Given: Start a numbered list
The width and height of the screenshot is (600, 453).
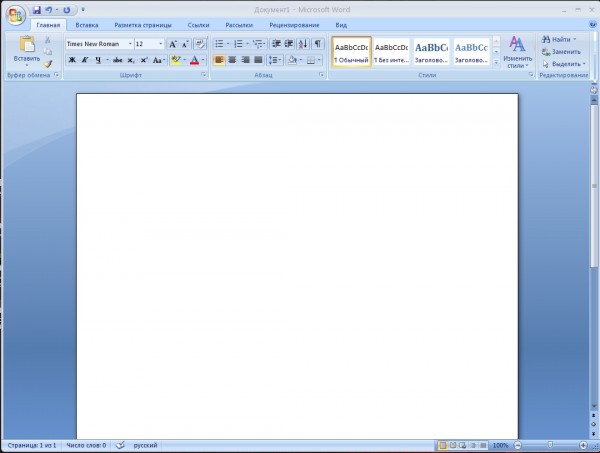Looking at the screenshot, I should pyautogui.click(x=238, y=44).
